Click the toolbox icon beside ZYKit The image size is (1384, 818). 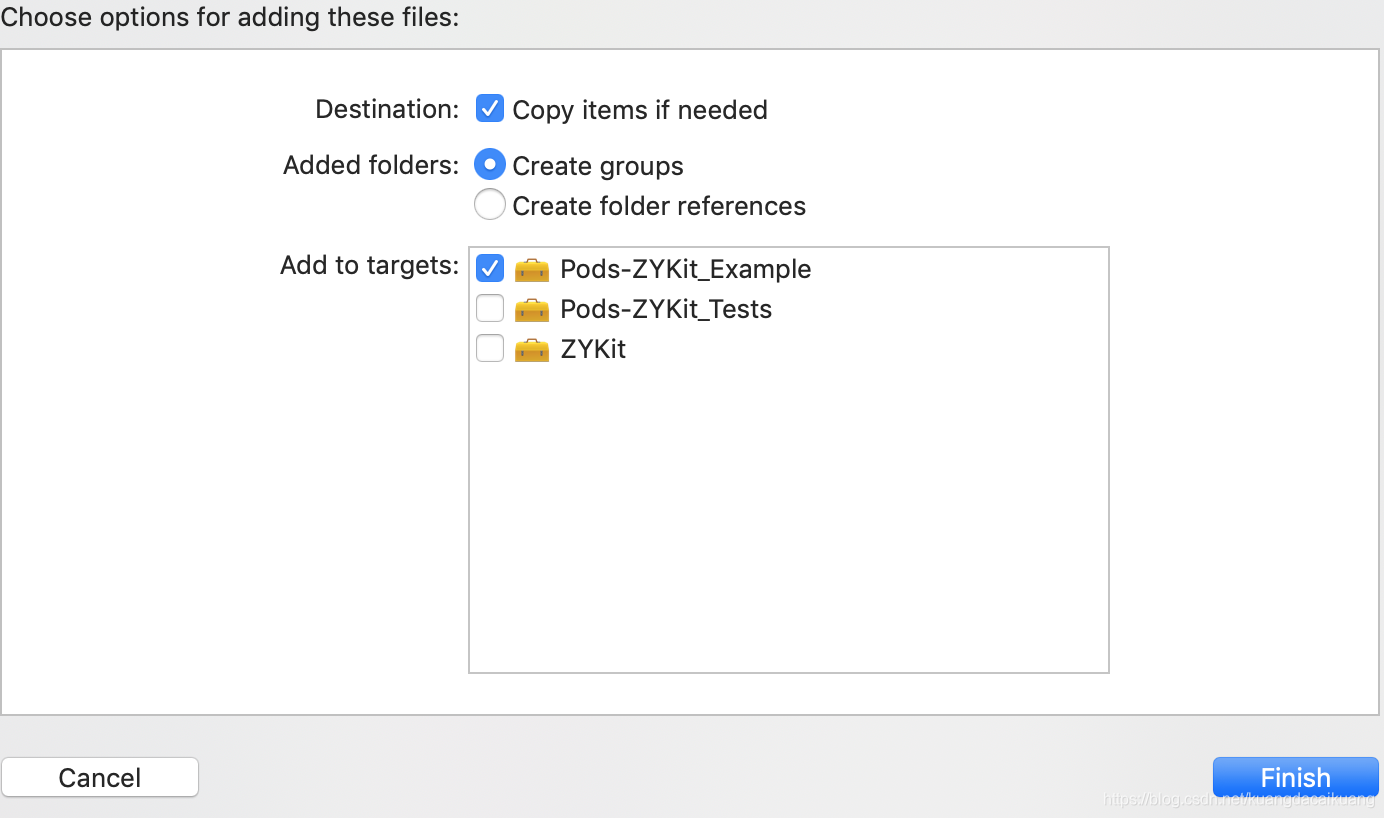tap(532, 350)
